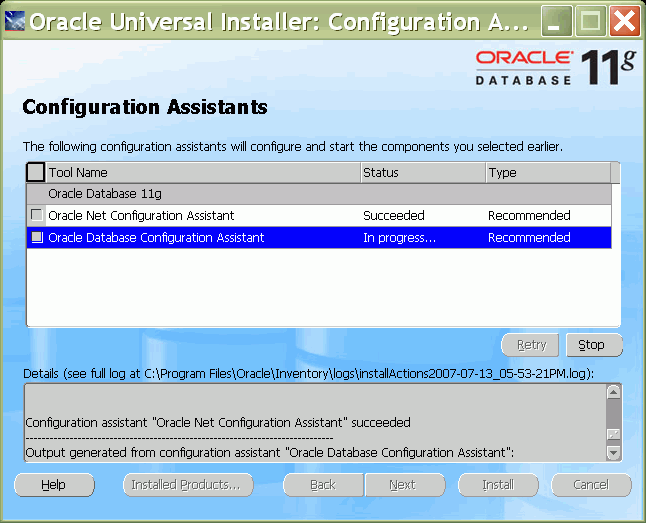Select the Oracle Net Configuration Assistant row

click(200, 215)
